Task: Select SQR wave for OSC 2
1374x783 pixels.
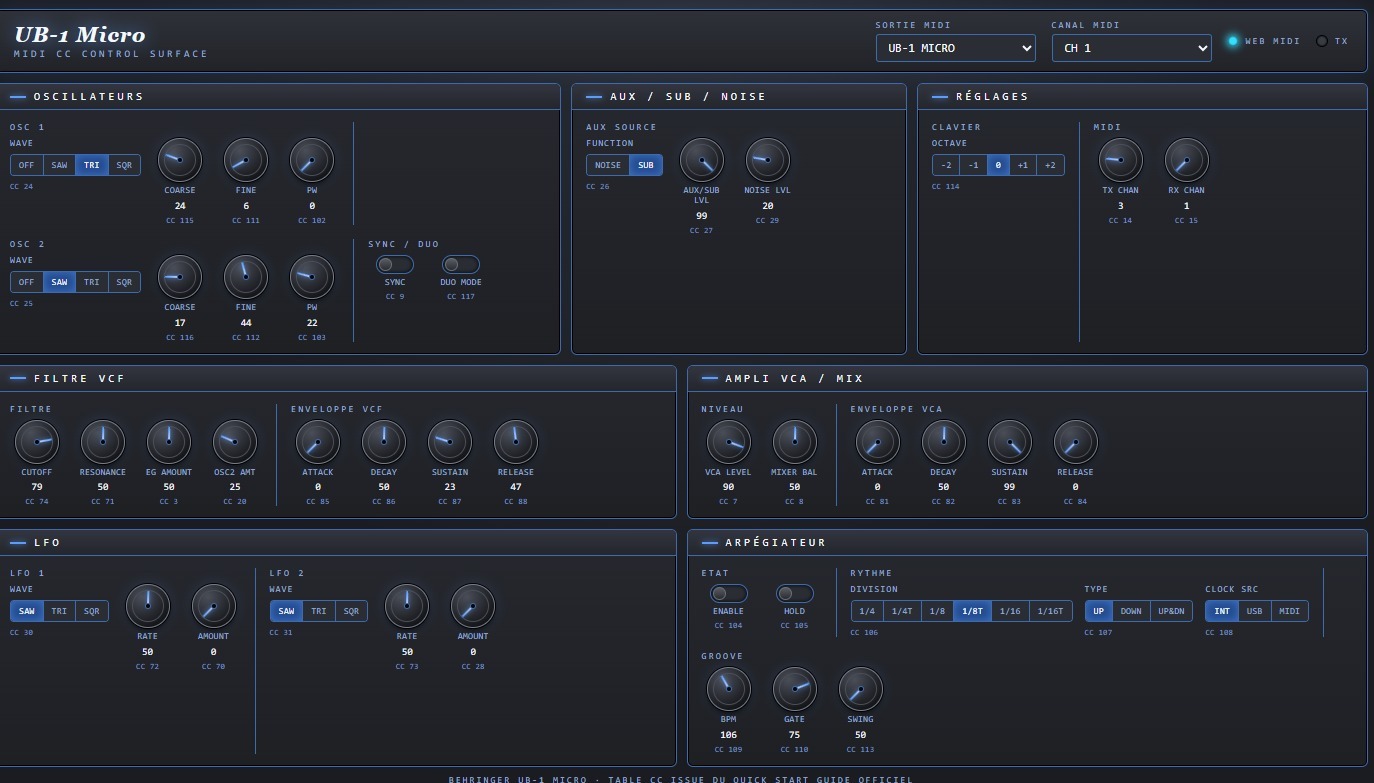Action: click(124, 282)
